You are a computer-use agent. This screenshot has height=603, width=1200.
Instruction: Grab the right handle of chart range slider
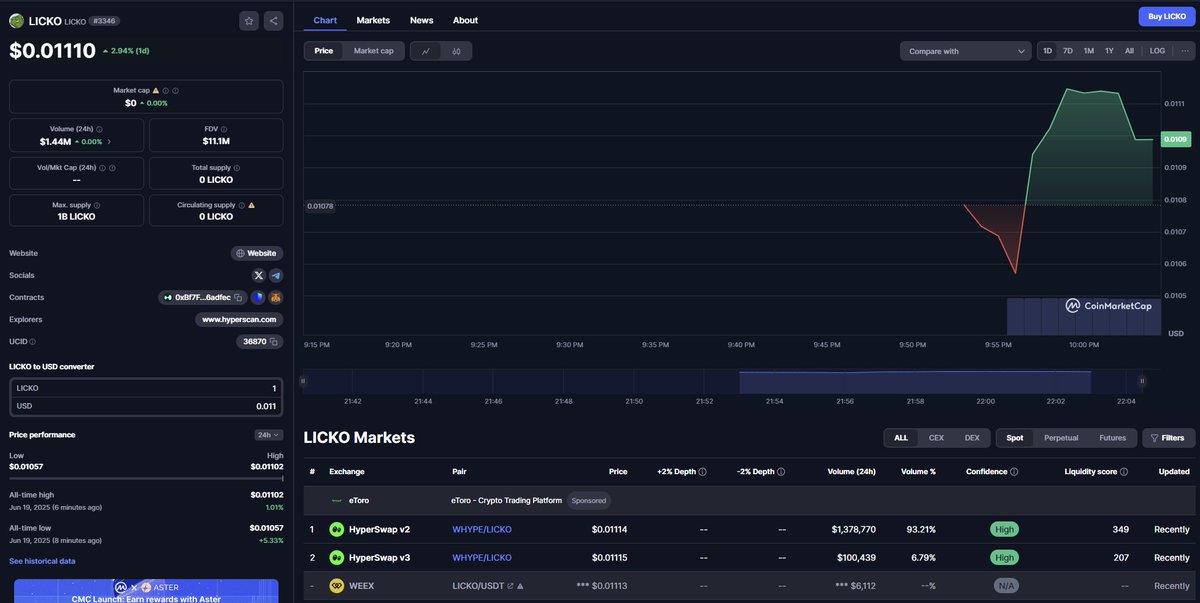coord(1143,381)
